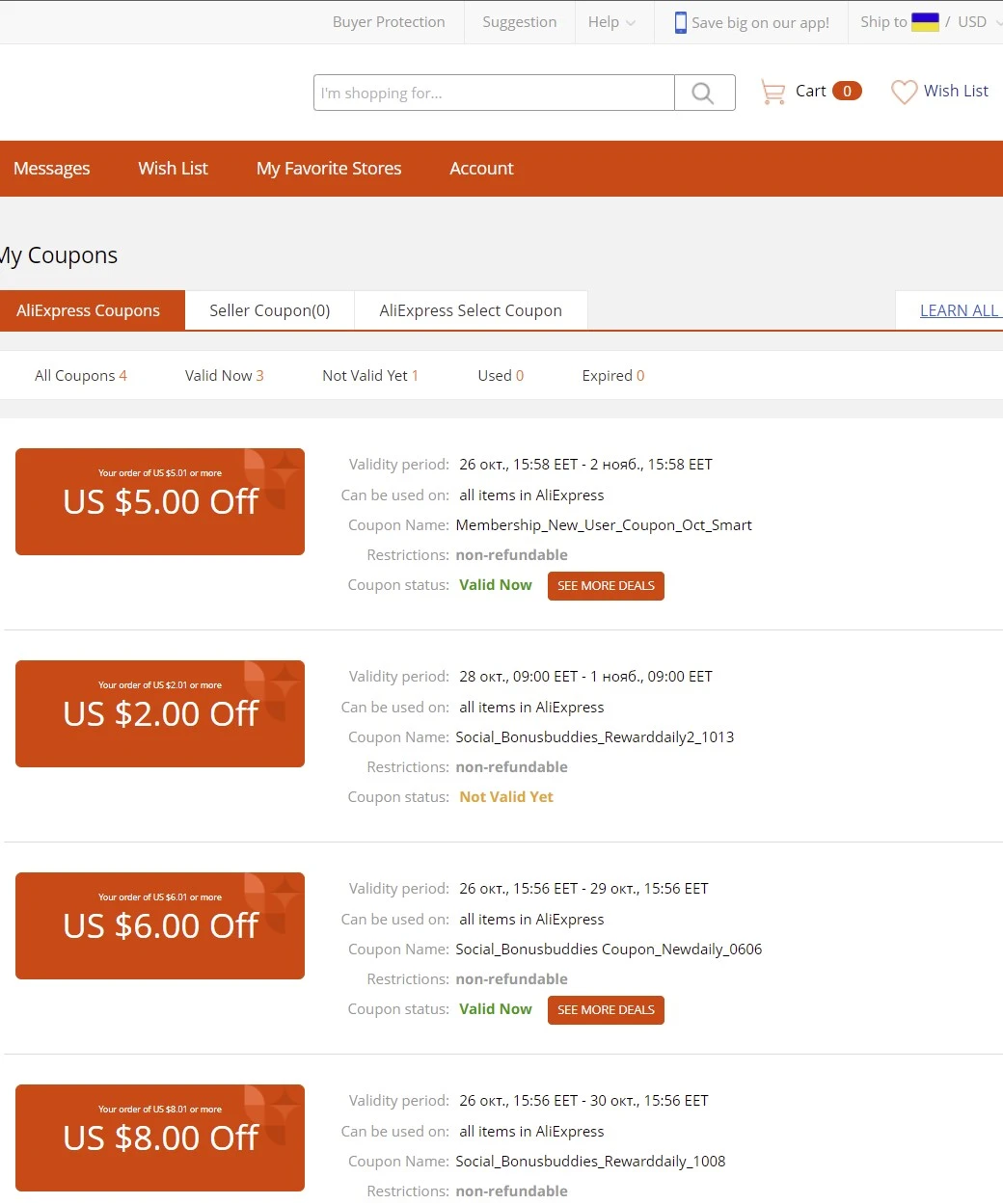The width and height of the screenshot is (1003, 1204).
Task: Open Messages in the orange menu
Action: pyautogui.click(x=52, y=169)
